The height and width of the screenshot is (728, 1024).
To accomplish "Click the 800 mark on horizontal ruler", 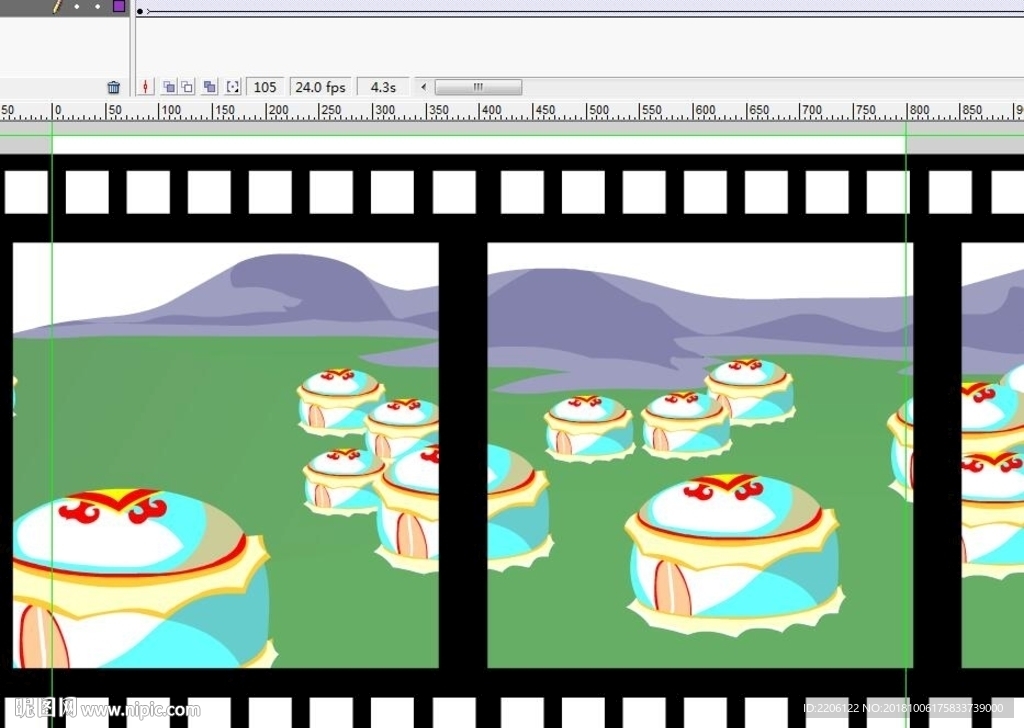I will [920, 110].
